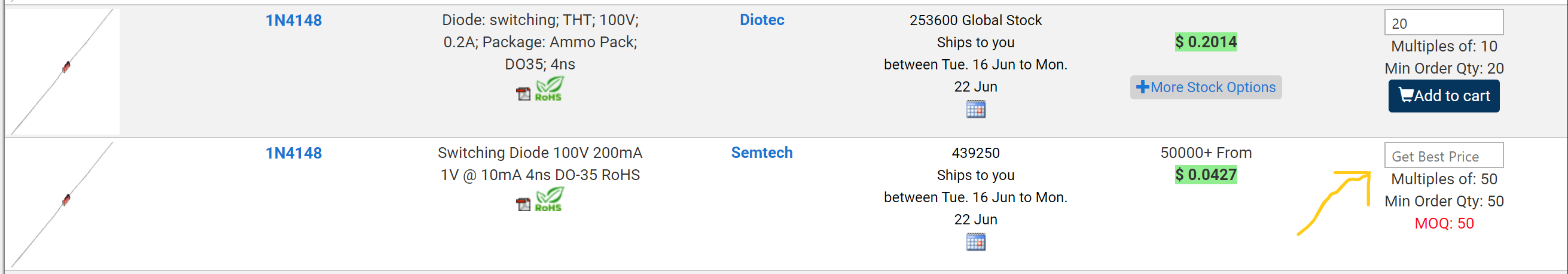Open the 1N4148 part link in Semtech row
Image resolution: width=1568 pixels, height=274 pixels.
[x=294, y=153]
